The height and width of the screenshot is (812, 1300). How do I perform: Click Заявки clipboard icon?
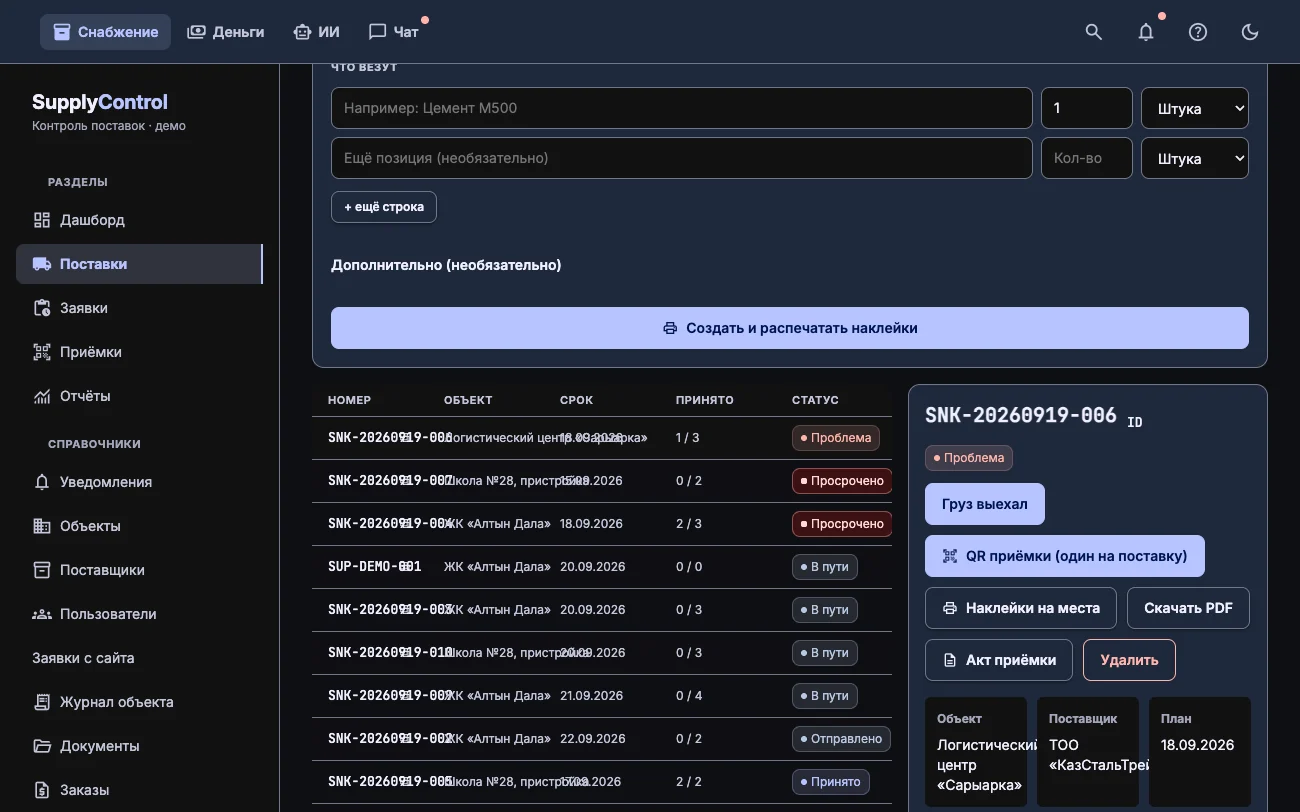click(42, 308)
